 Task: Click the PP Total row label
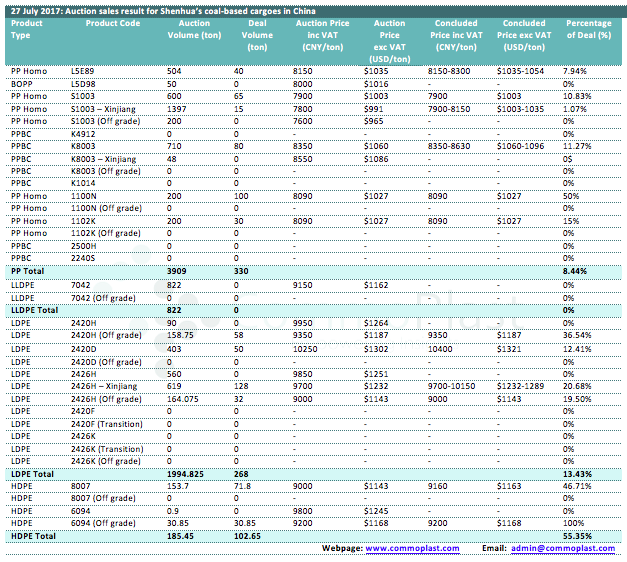coord(28,271)
